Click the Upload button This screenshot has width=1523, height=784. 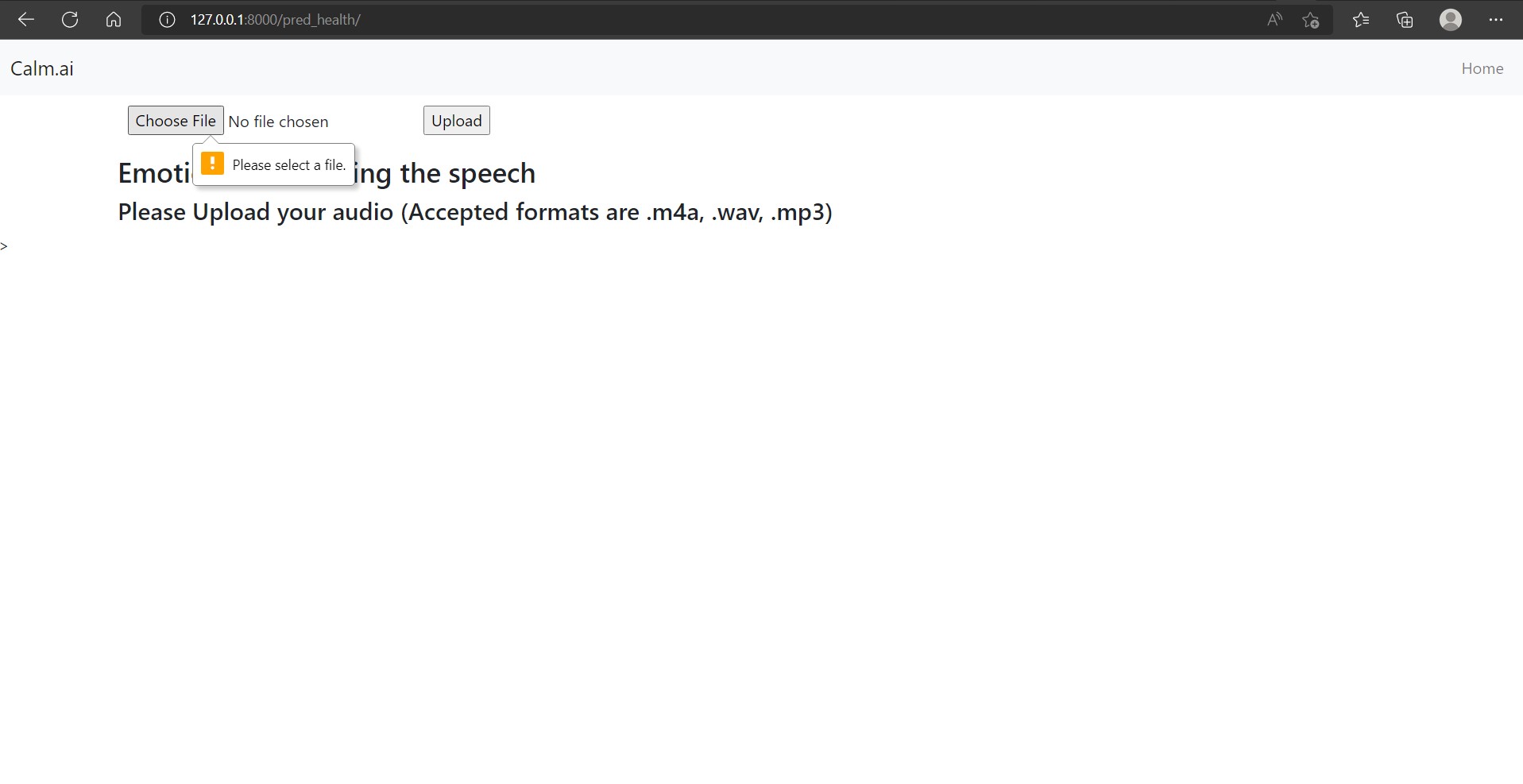pyautogui.click(x=457, y=121)
